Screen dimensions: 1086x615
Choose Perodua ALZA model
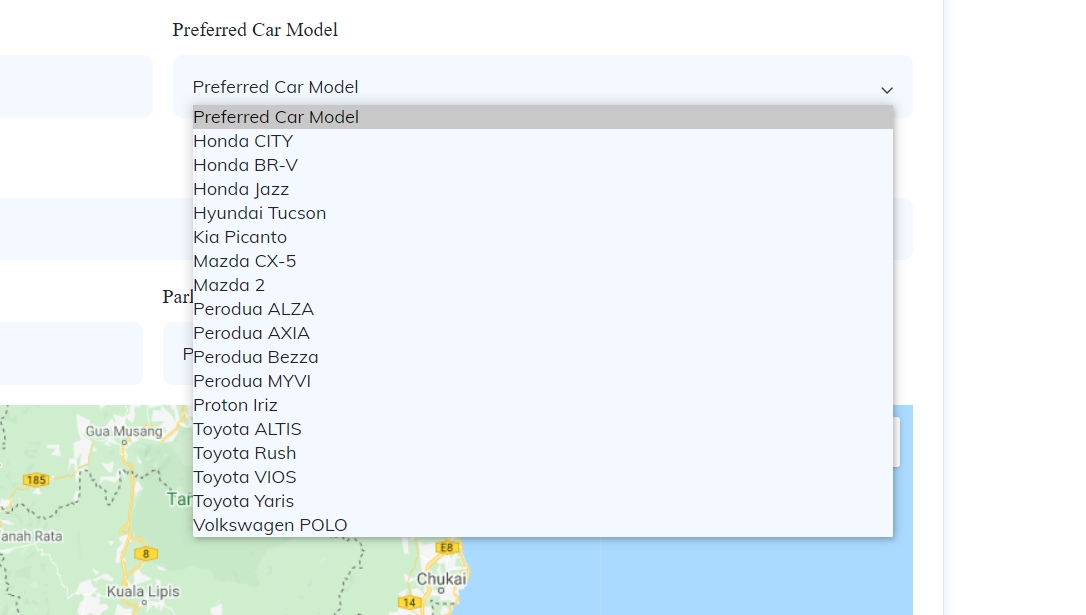pos(253,309)
